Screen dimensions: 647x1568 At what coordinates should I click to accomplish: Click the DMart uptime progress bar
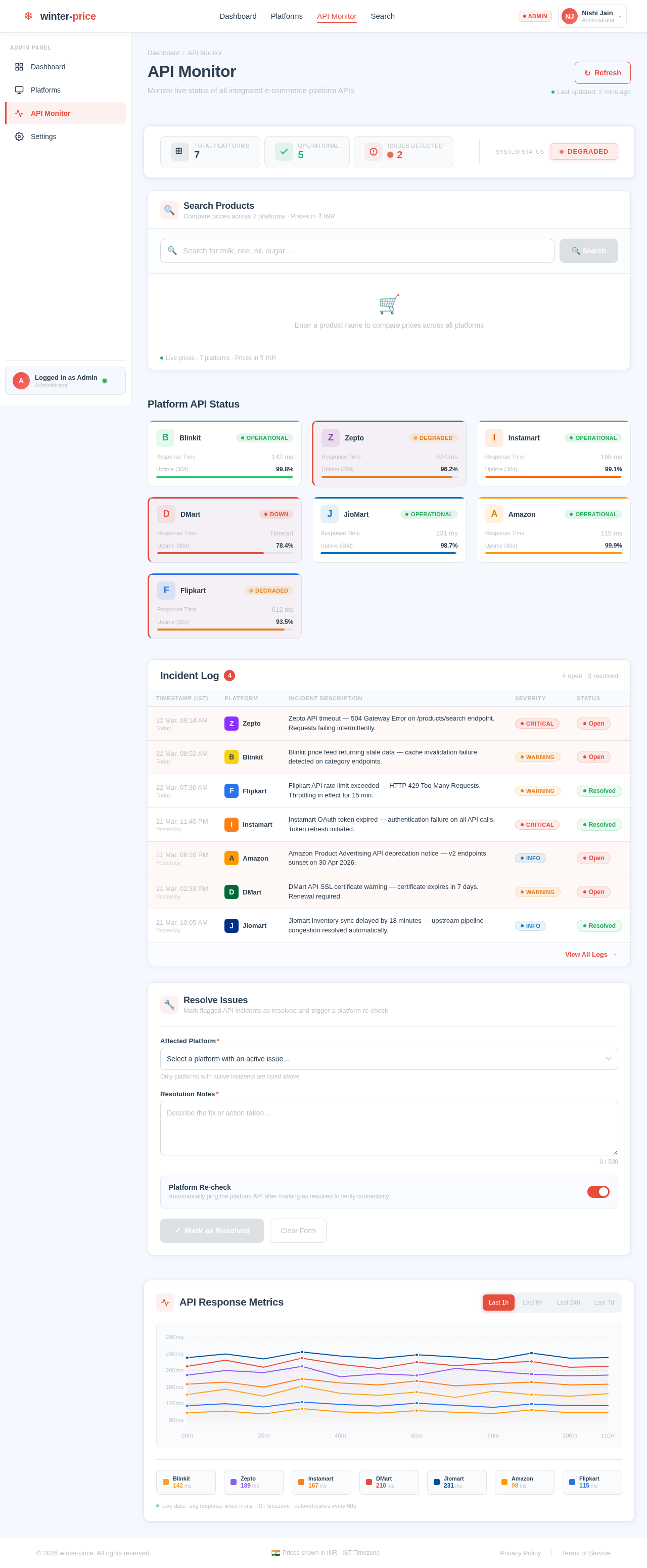225,553
